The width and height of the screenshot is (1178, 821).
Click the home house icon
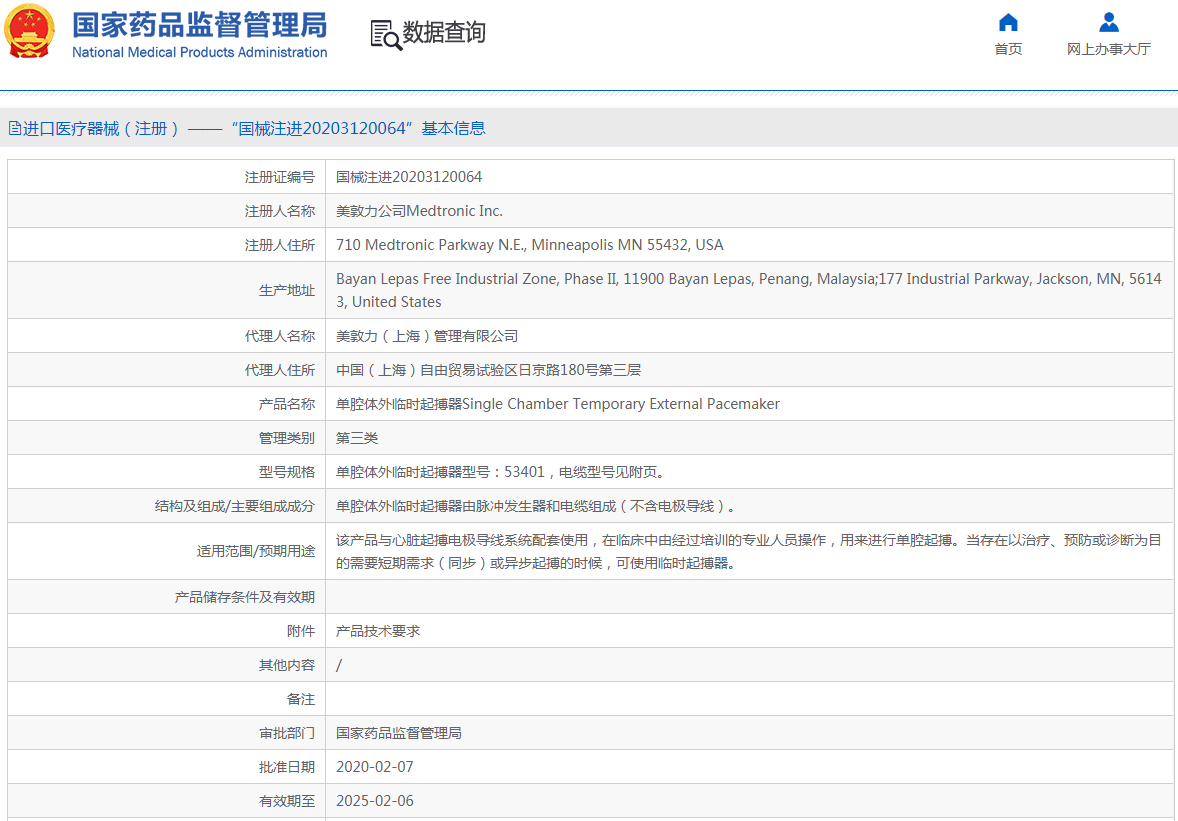[x=1008, y=22]
